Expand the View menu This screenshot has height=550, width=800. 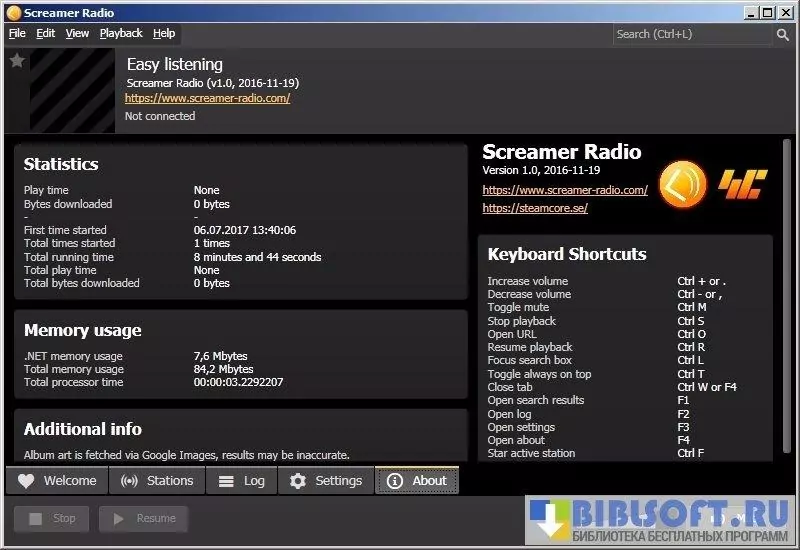[x=77, y=33]
